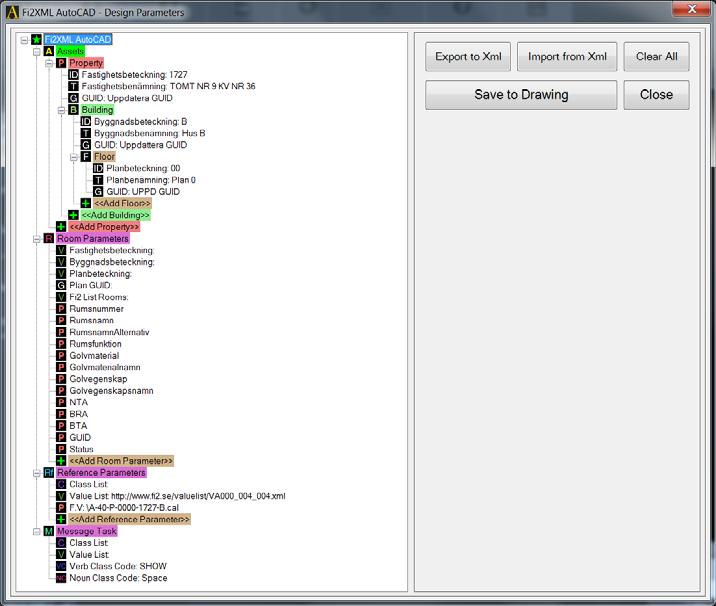Click the T icon for Byggnadsbenämning: Hus B
This screenshot has height=606, width=716.
coord(86,133)
